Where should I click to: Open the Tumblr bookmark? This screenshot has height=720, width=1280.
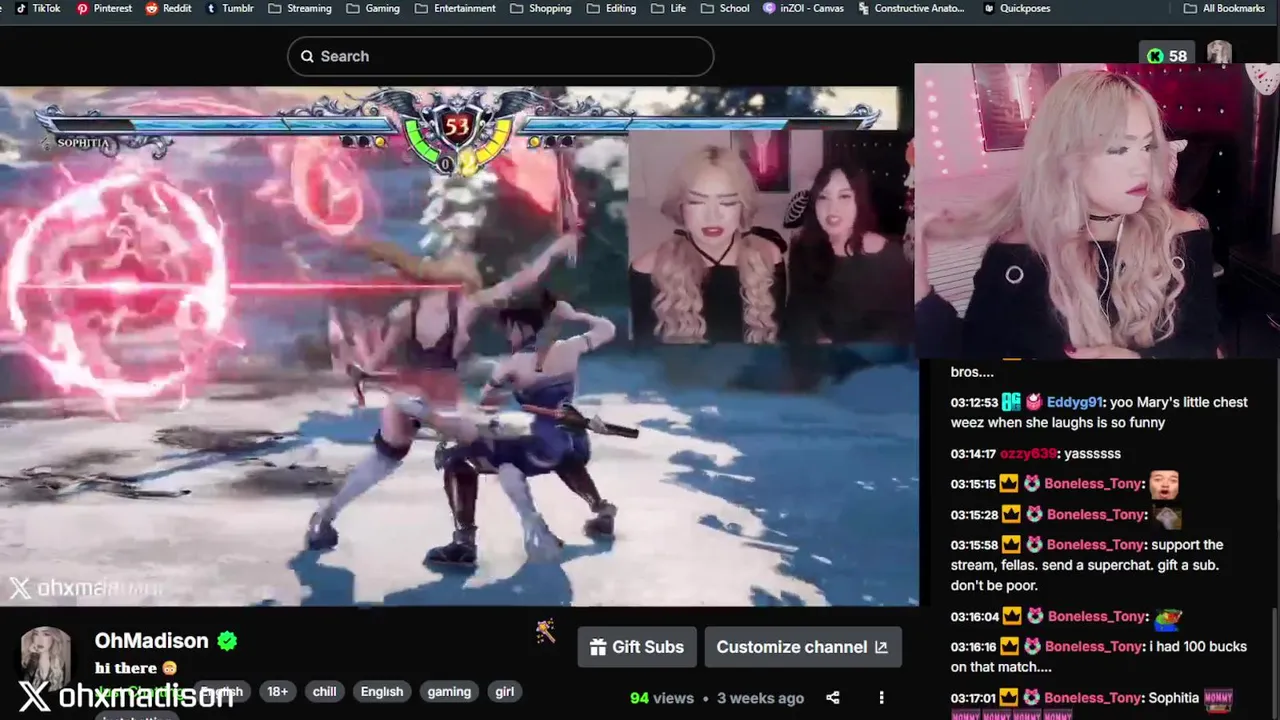pyautogui.click(x=230, y=8)
